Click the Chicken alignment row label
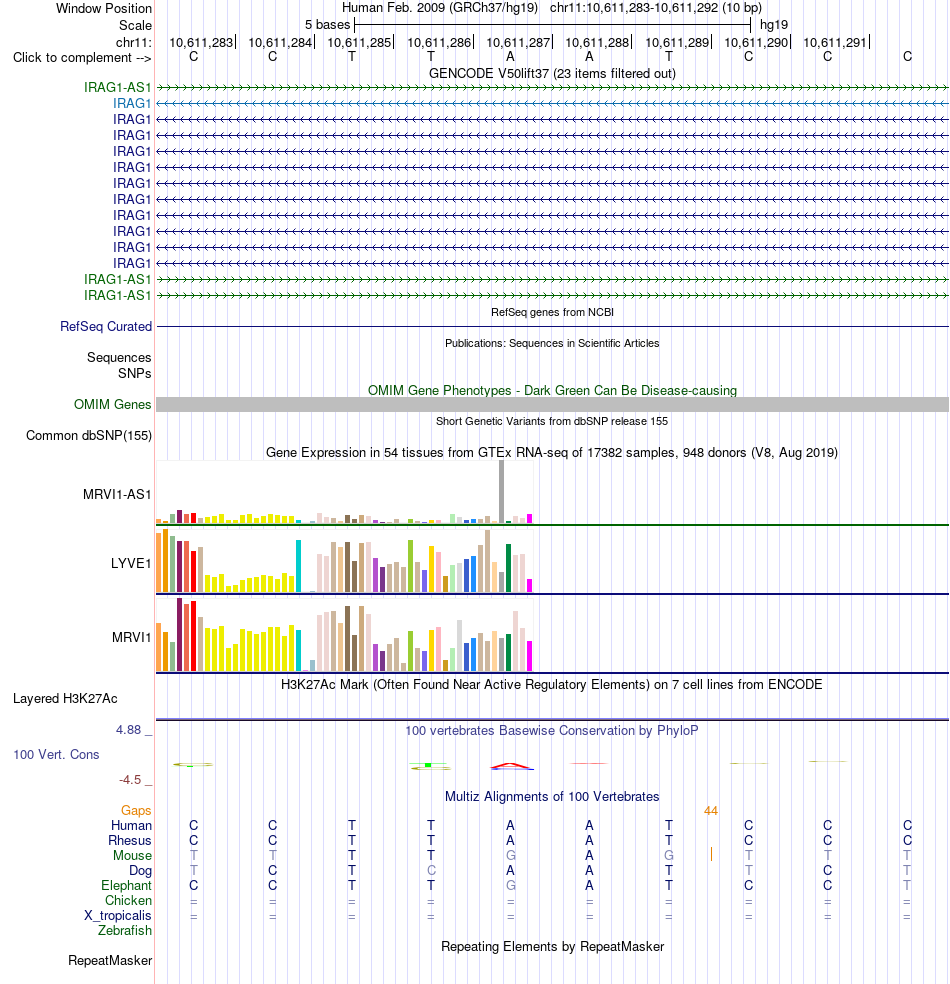Image resolution: width=950 pixels, height=984 pixels. click(128, 901)
